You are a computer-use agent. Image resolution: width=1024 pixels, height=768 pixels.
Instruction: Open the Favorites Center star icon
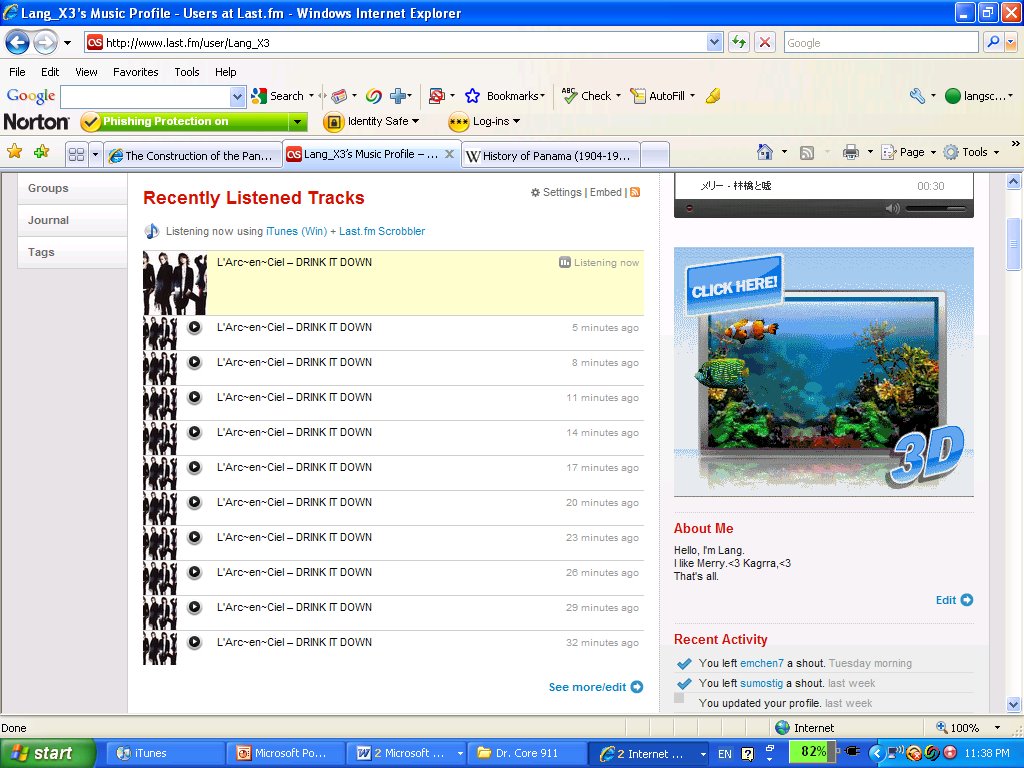(x=14, y=152)
